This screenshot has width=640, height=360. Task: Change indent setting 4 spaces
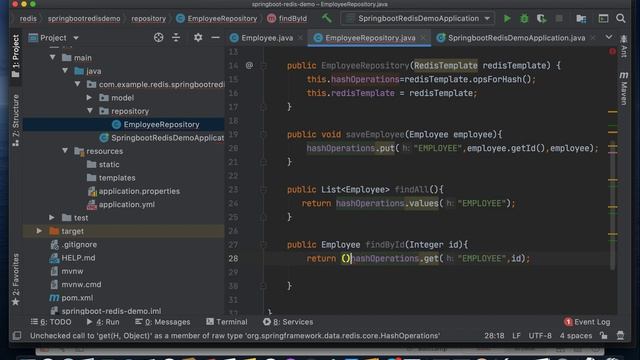[x=576, y=336]
